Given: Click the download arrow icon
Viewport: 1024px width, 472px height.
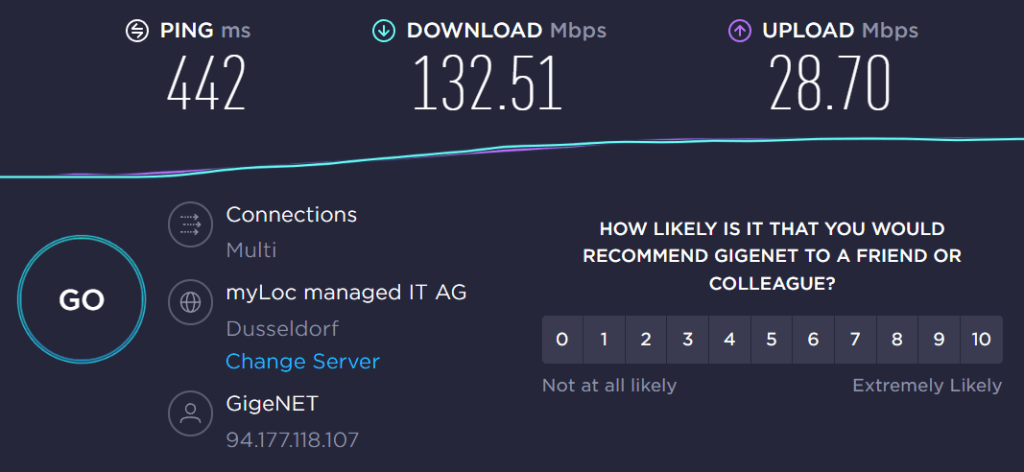Looking at the screenshot, I should pos(383,31).
